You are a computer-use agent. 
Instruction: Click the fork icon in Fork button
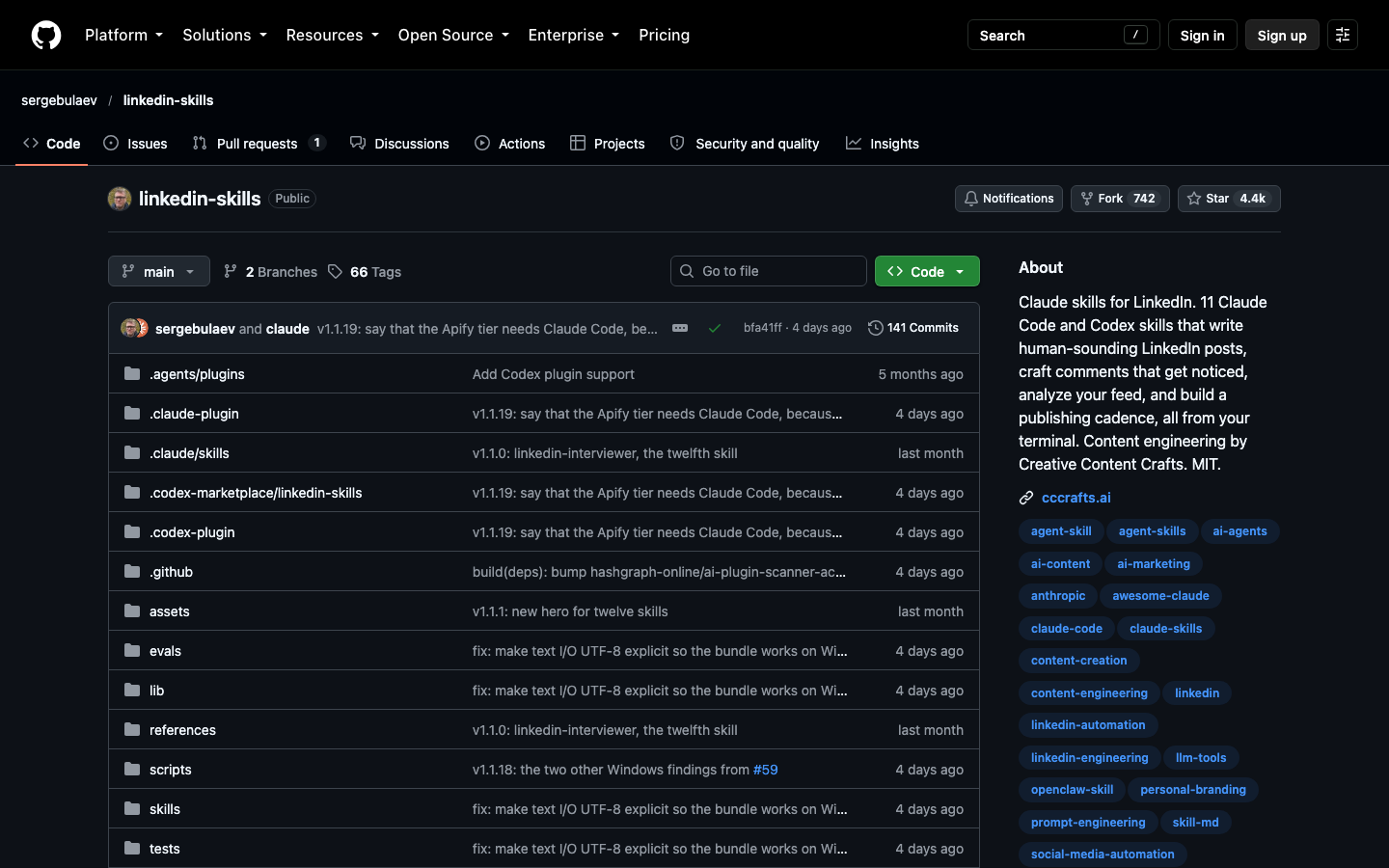[1087, 199]
